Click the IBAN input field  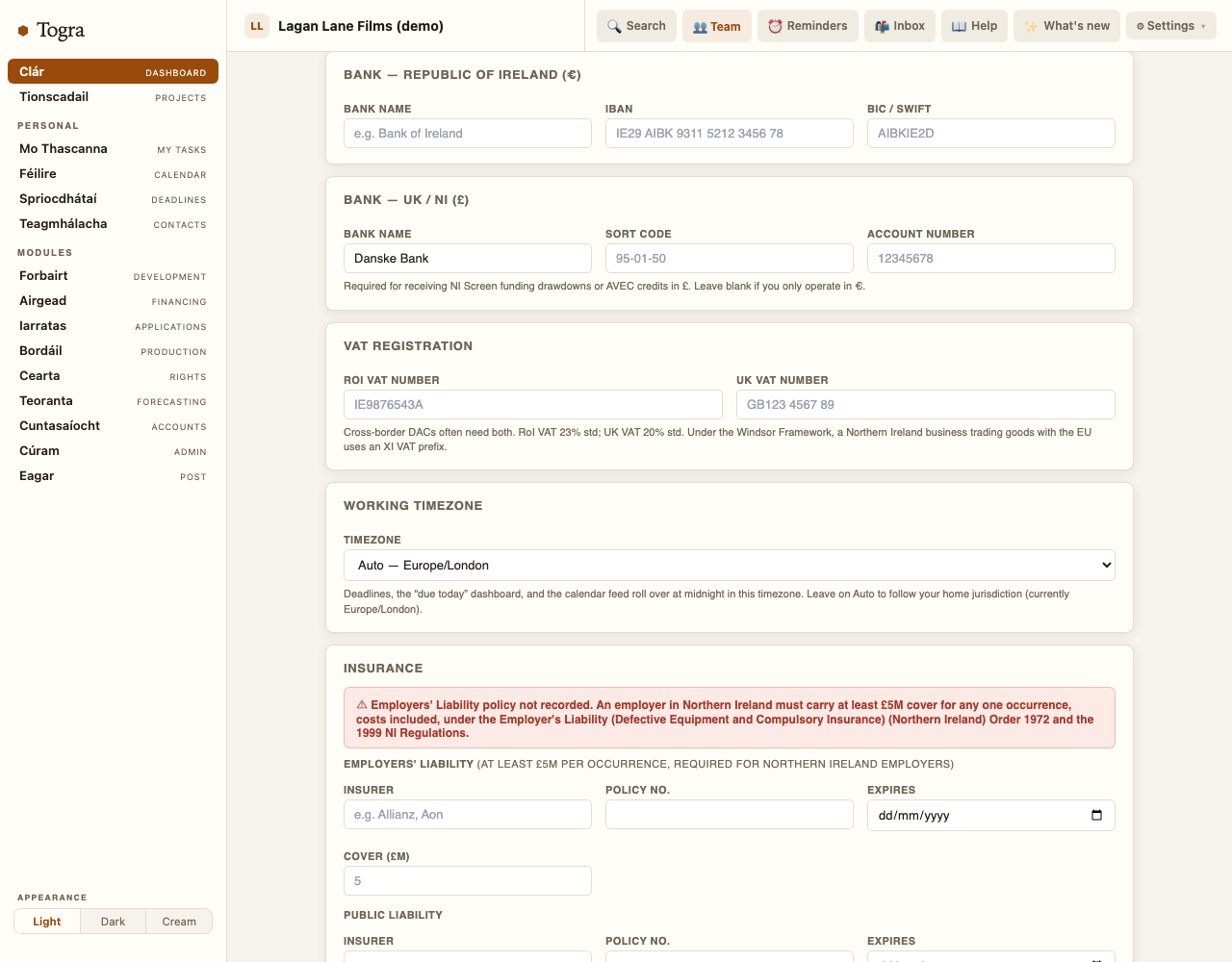[730, 134]
